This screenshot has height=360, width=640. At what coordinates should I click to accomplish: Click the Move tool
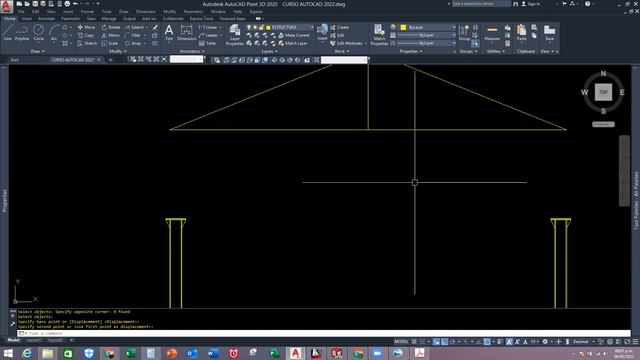[x=86, y=27]
